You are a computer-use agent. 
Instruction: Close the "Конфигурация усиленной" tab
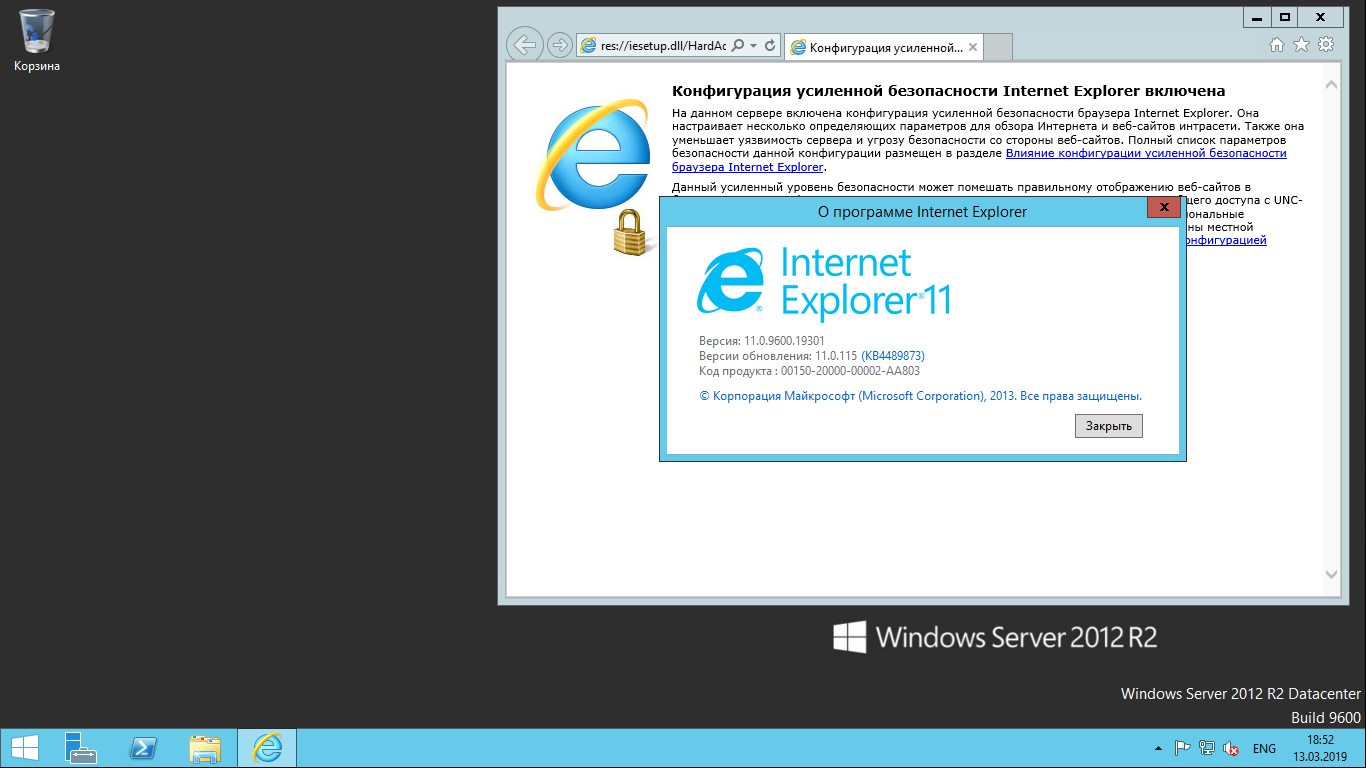coord(973,47)
